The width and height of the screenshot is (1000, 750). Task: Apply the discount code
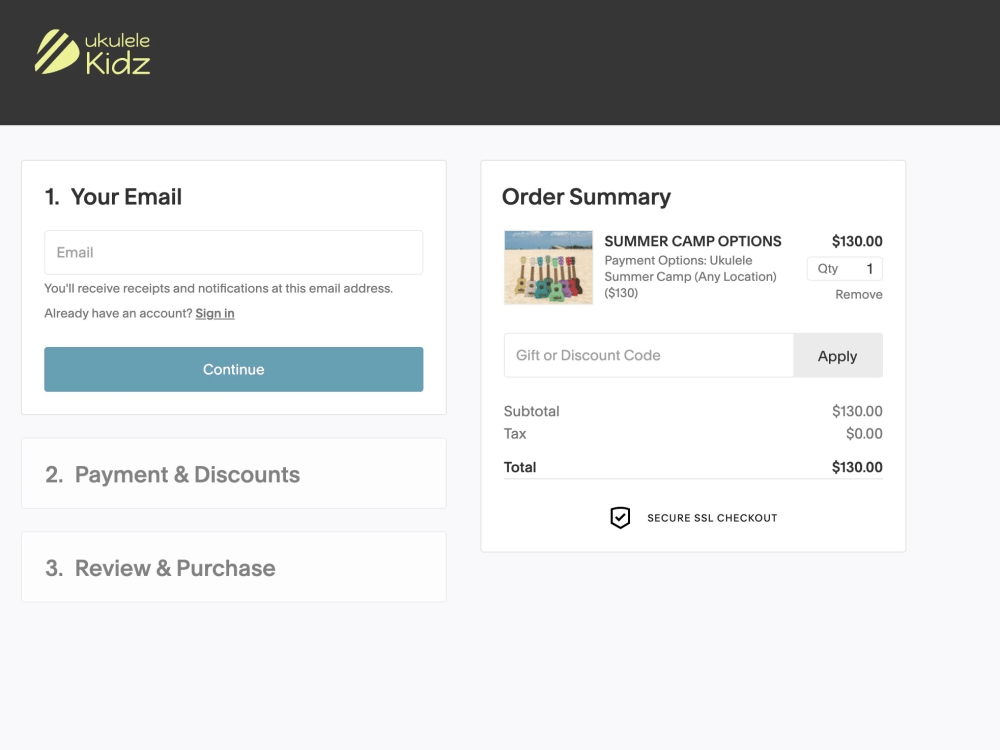coord(838,356)
